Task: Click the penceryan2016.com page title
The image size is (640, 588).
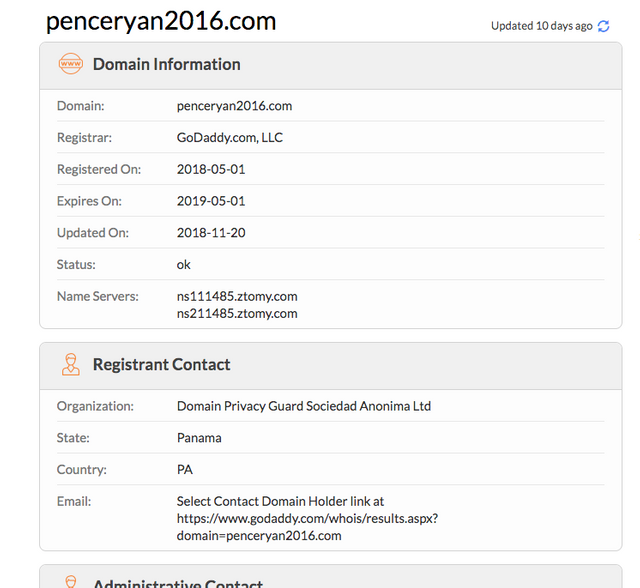Action: click(161, 21)
